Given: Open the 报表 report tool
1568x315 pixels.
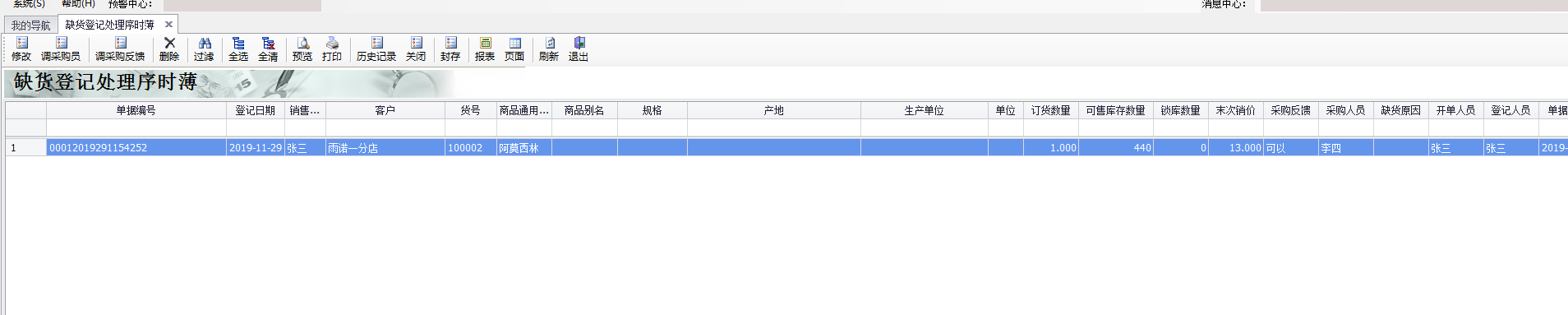Looking at the screenshot, I should [485, 49].
